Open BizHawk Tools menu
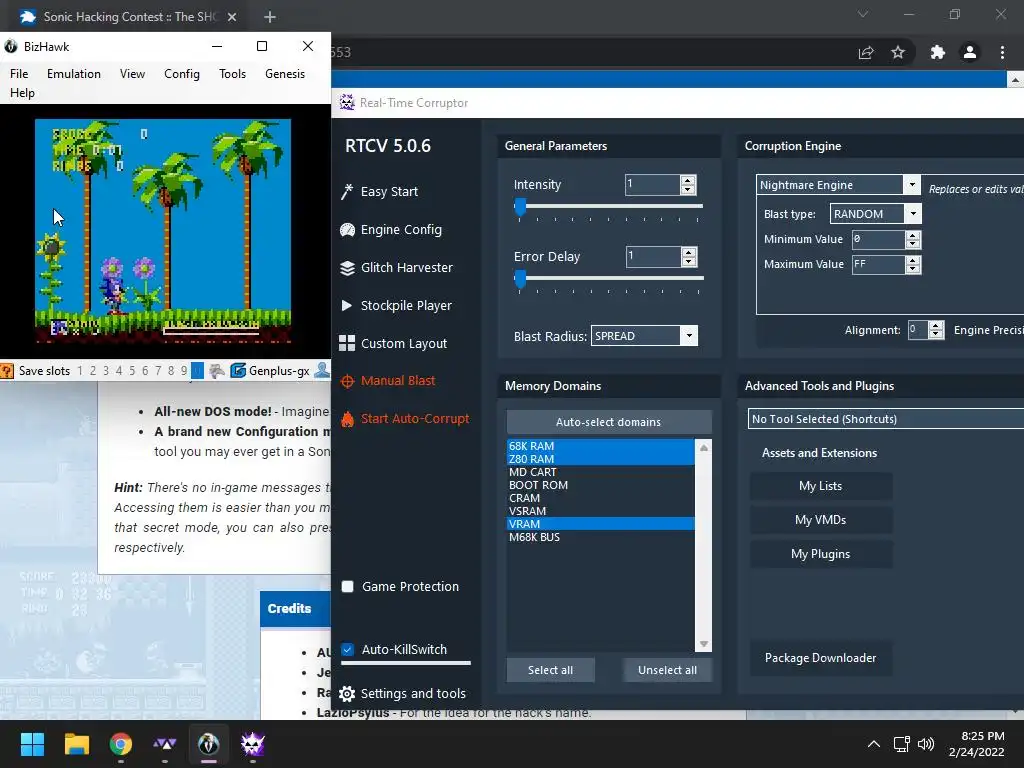Viewport: 1024px width, 768px height. click(232, 74)
